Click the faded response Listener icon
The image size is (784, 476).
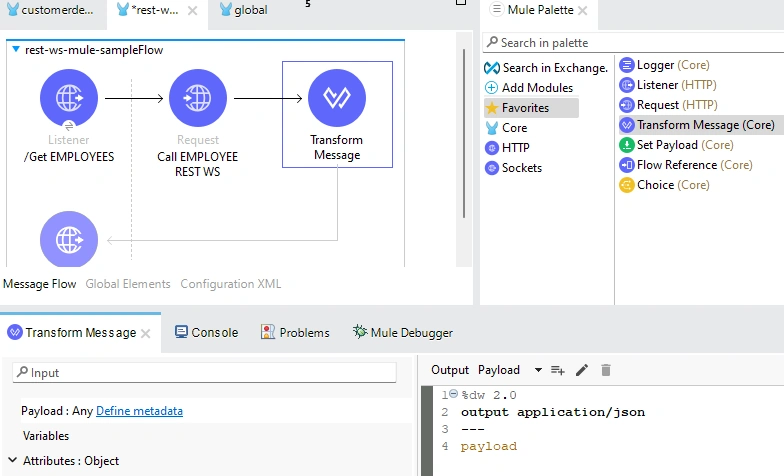pyautogui.click(x=69, y=239)
